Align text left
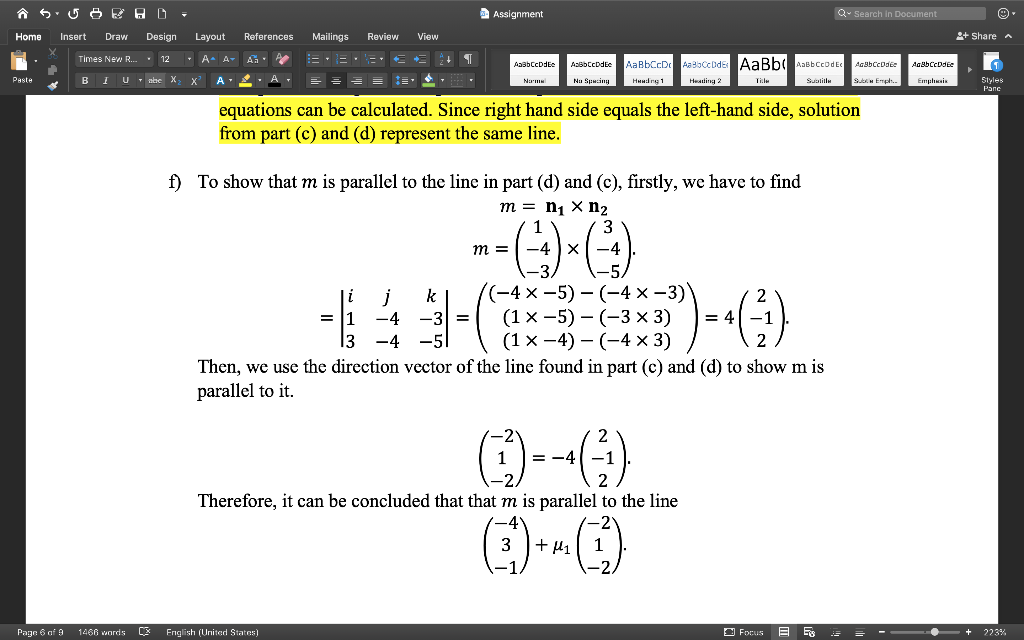 tap(315, 80)
